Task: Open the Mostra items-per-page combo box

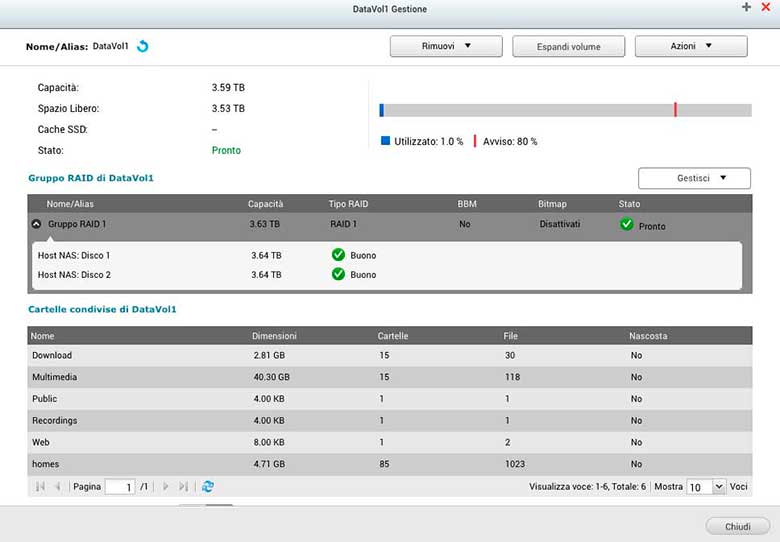Action: [706, 486]
